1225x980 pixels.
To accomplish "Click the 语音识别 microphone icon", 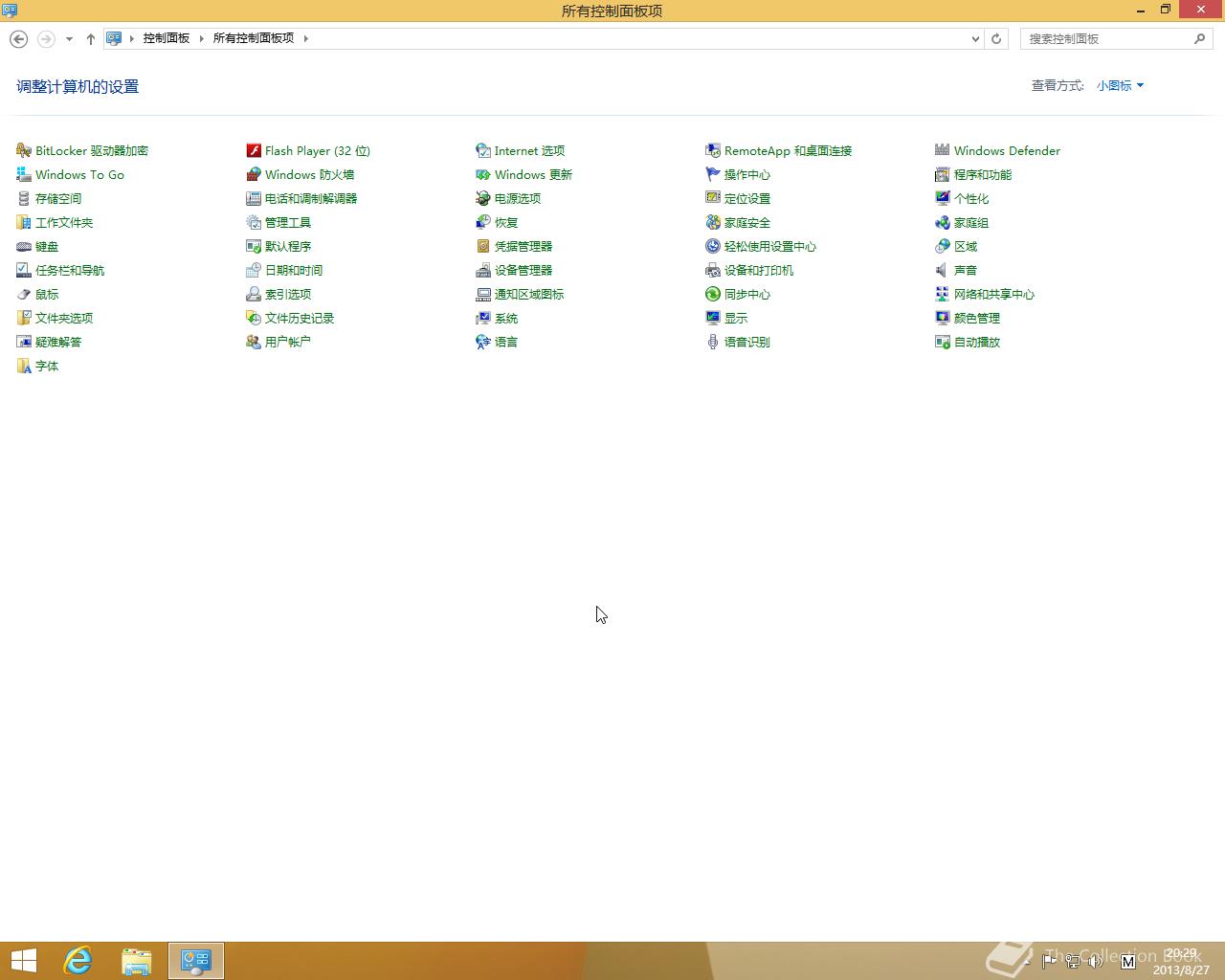I will tap(713, 342).
